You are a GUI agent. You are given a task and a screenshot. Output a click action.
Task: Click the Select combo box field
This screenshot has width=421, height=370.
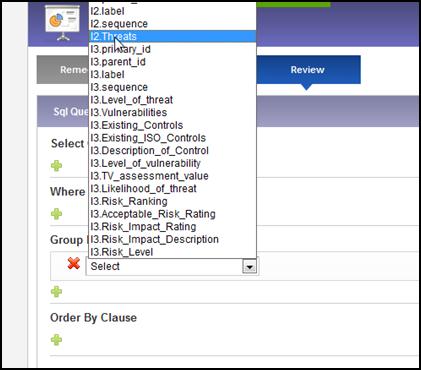(x=172, y=266)
